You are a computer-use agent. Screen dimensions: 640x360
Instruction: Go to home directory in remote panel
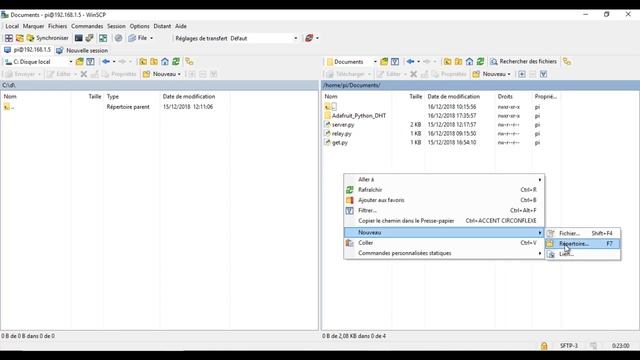(470, 62)
